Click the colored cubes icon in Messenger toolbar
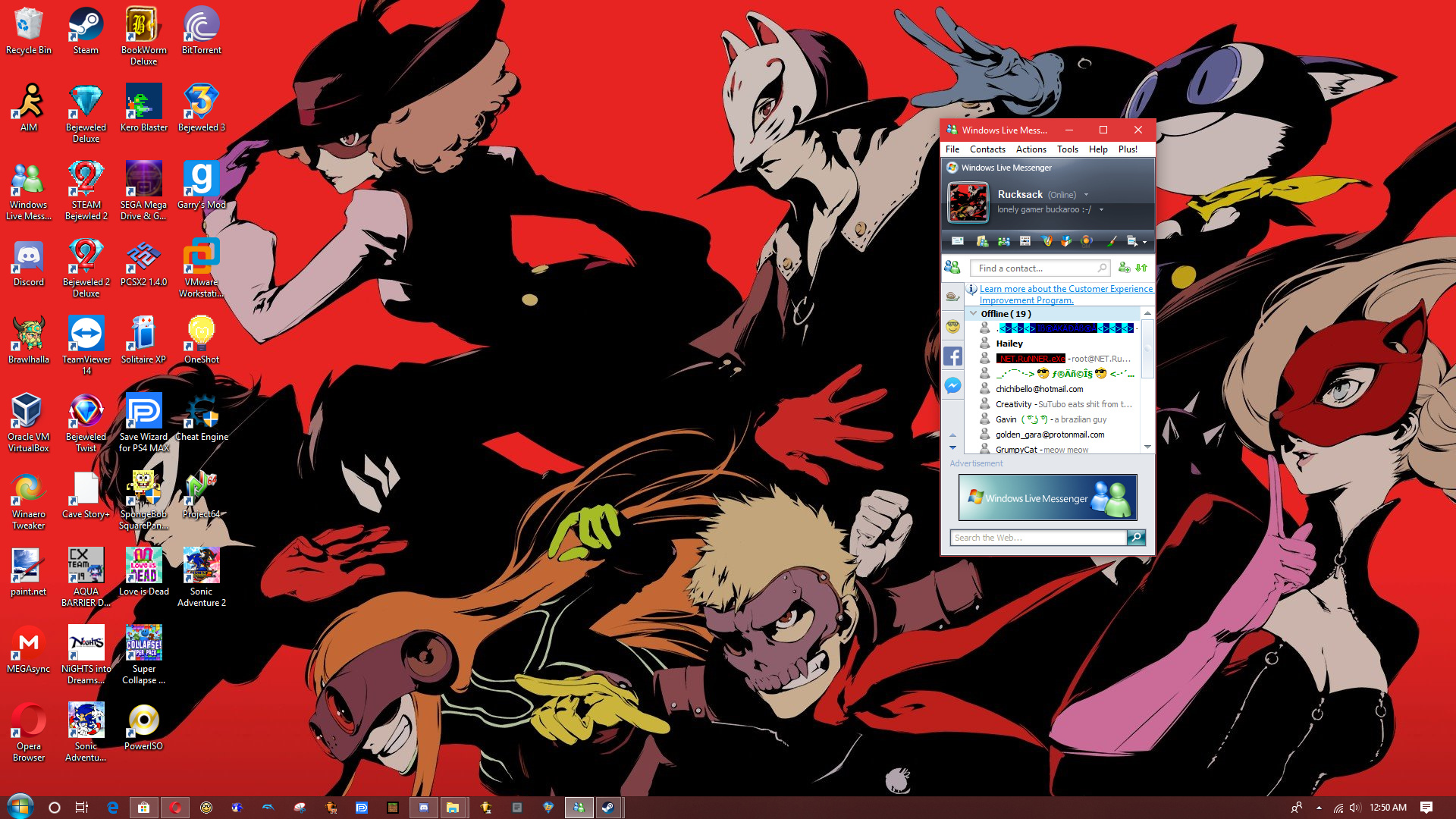Screen dimensions: 1456x819 (x=1066, y=241)
